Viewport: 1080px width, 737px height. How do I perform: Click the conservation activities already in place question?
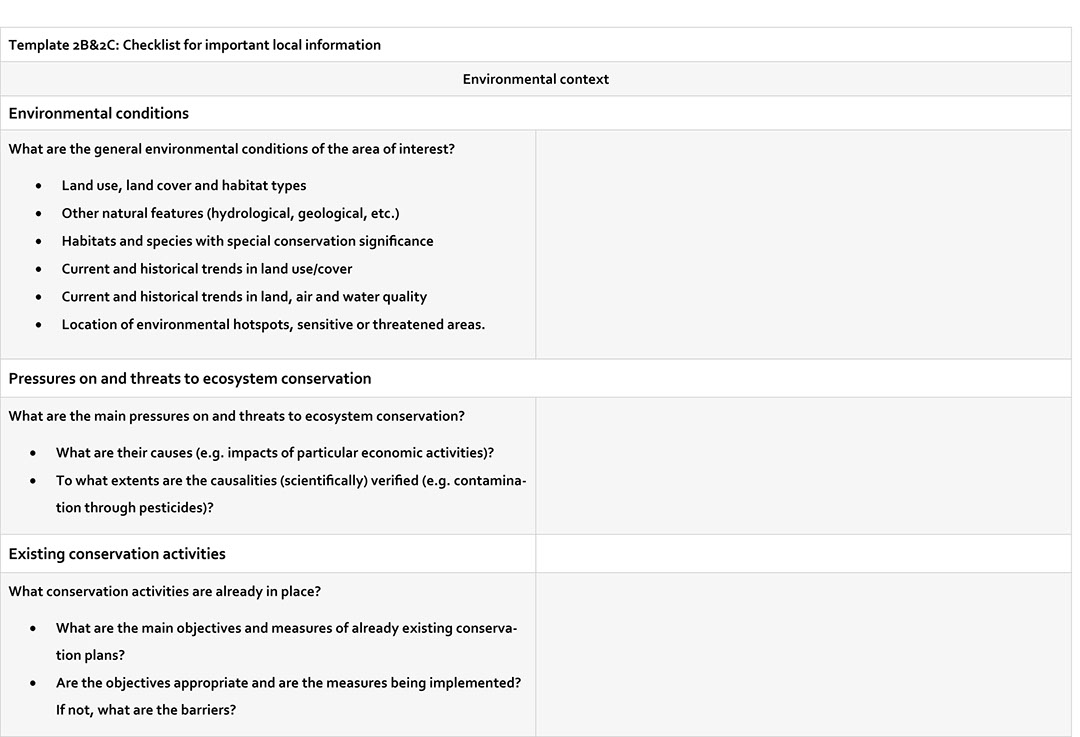tap(165, 591)
